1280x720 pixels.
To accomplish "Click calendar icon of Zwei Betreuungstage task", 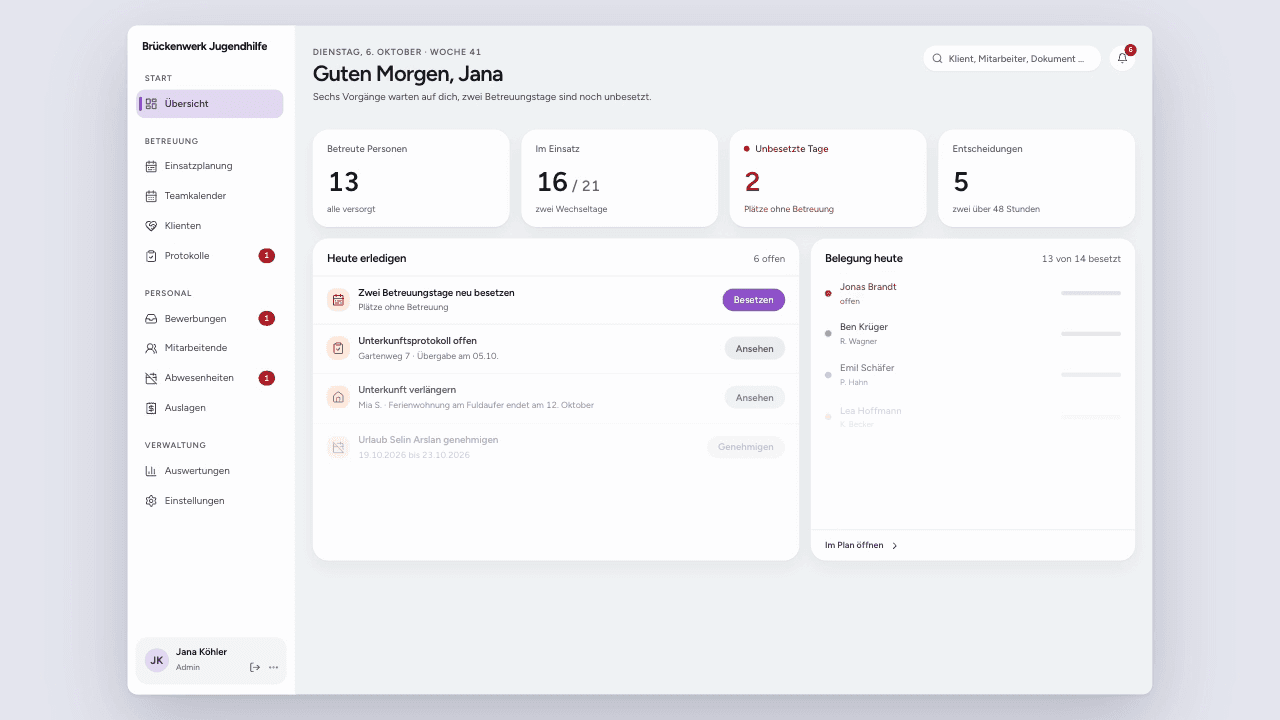I will [338, 300].
